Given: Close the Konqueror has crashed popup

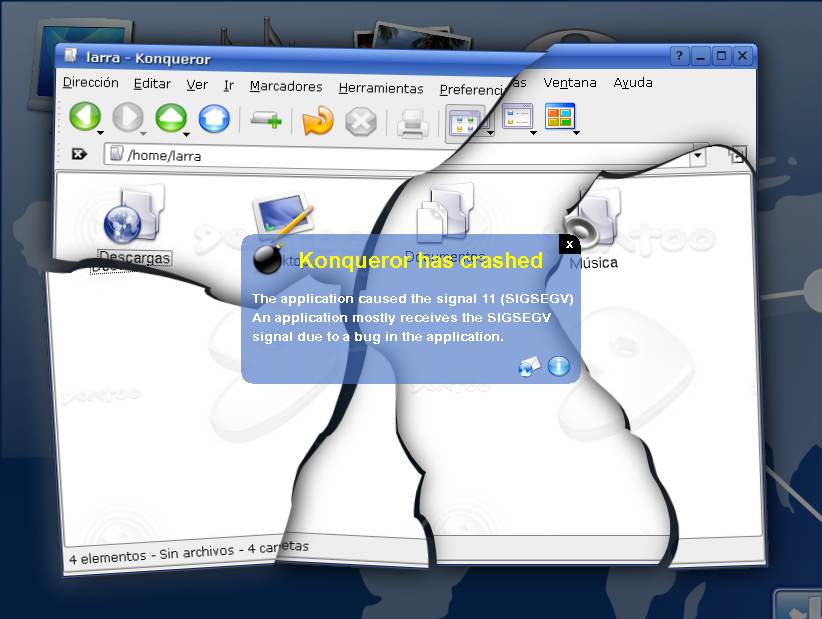Looking at the screenshot, I should pos(569,244).
